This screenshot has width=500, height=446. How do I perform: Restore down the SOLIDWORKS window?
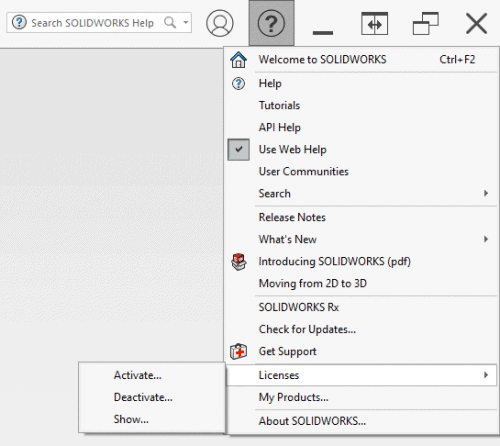click(x=426, y=23)
